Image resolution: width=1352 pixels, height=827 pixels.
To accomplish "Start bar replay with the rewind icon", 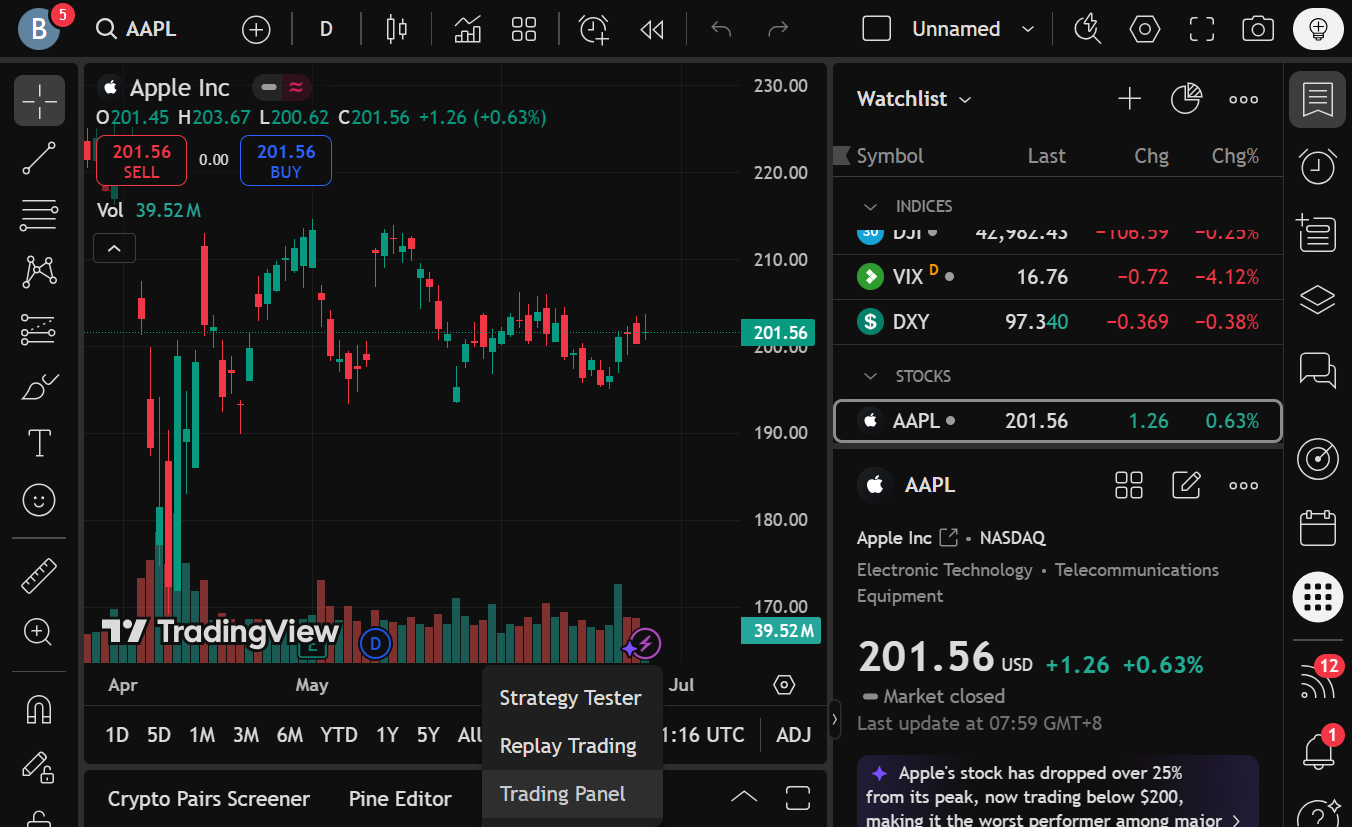I will [x=652, y=29].
